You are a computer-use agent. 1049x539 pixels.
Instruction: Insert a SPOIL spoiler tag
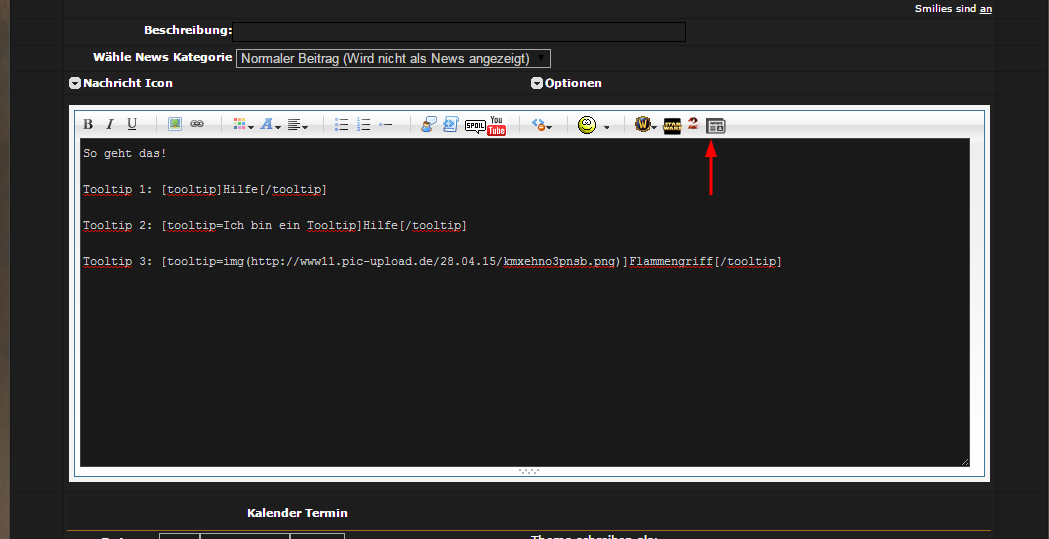point(475,126)
